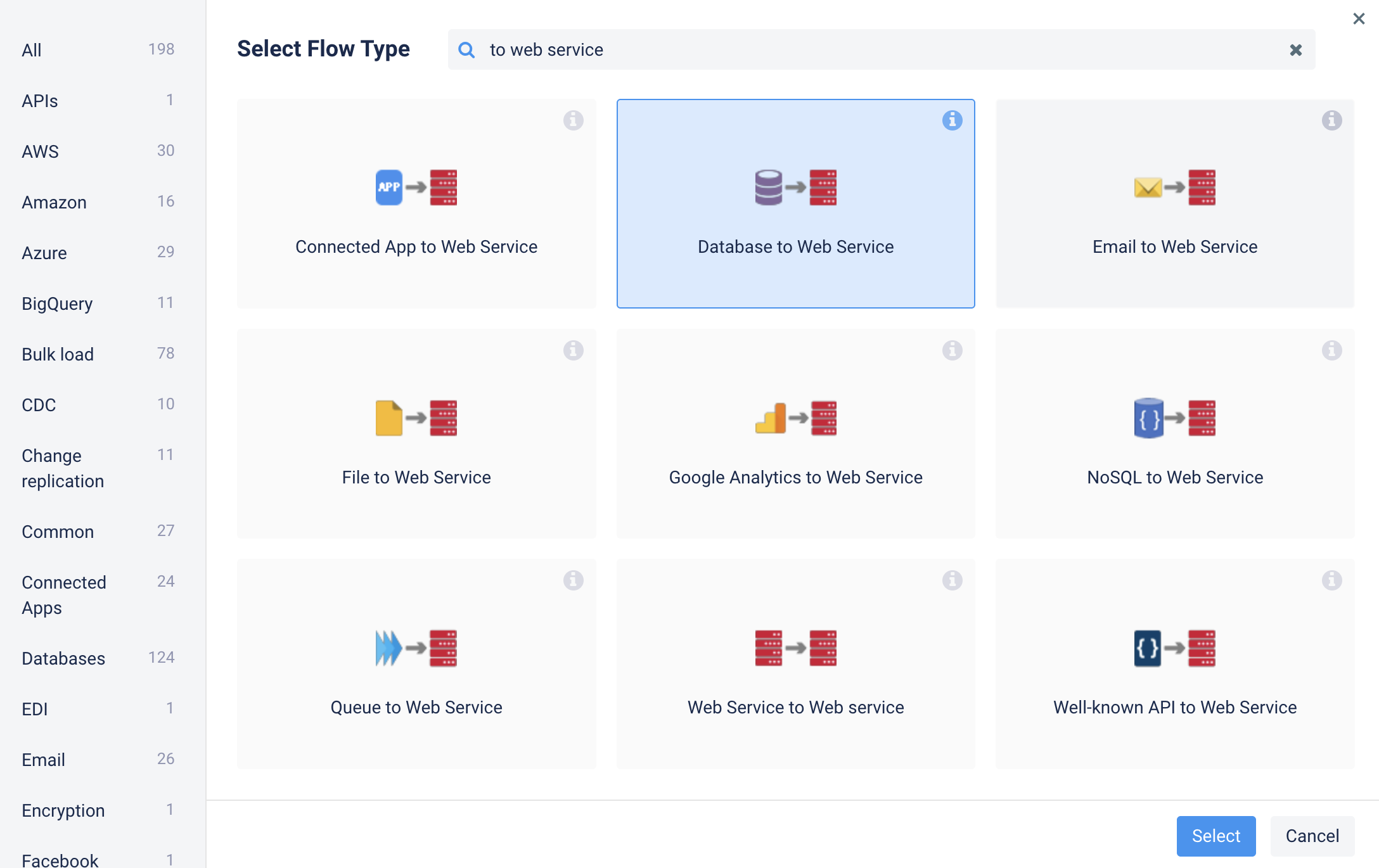
Task: Cancel the flow type selection
Action: (x=1312, y=836)
